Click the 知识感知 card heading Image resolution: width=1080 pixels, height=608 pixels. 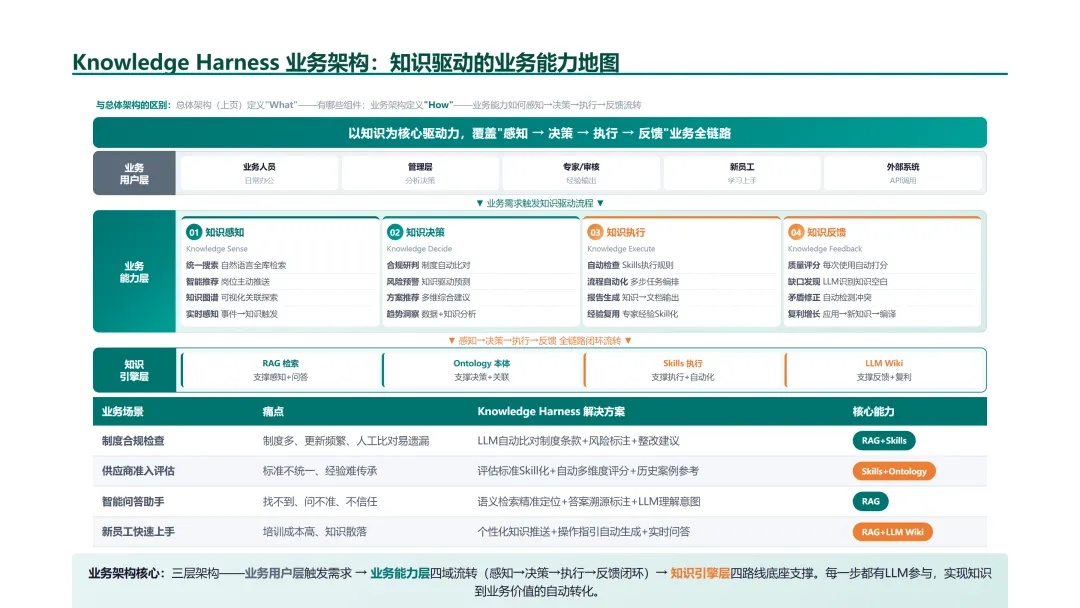coord(225,232)
